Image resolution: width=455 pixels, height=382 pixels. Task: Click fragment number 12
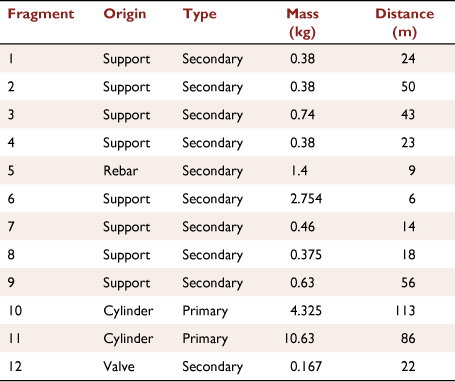pyautogui.click(x=15, y=367)
